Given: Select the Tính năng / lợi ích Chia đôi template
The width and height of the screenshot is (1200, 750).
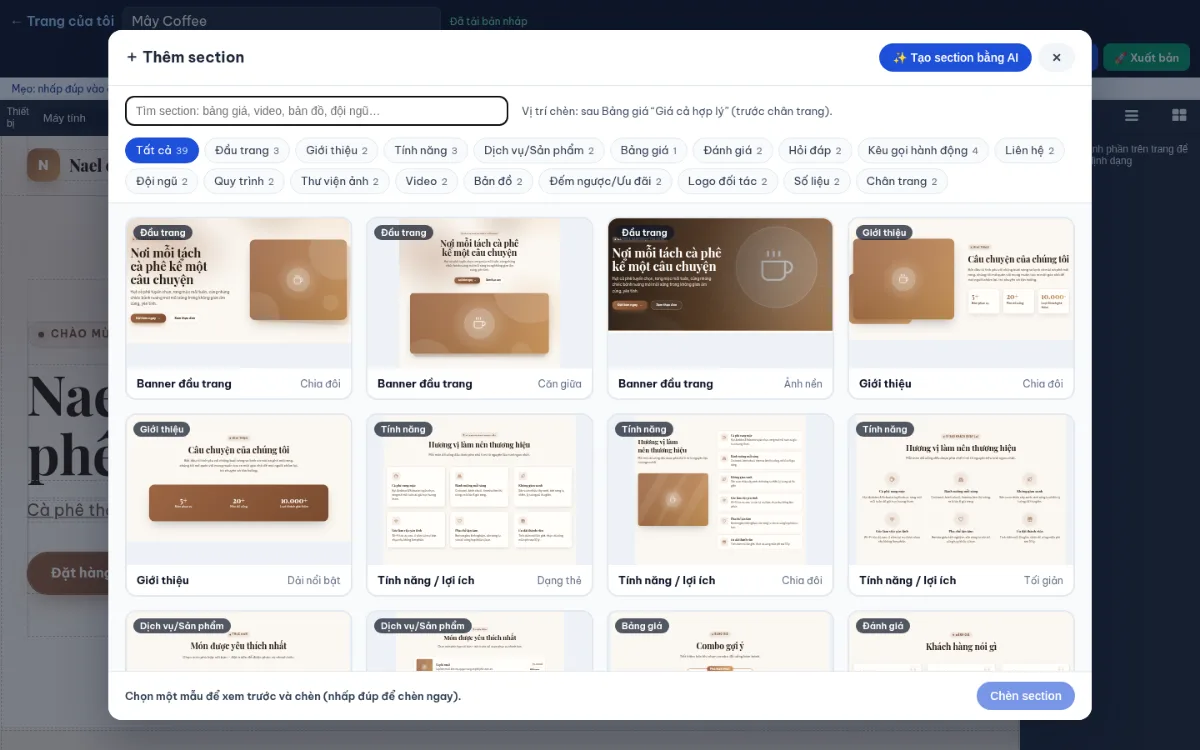Looking at the screenshot, I should 720,505.
